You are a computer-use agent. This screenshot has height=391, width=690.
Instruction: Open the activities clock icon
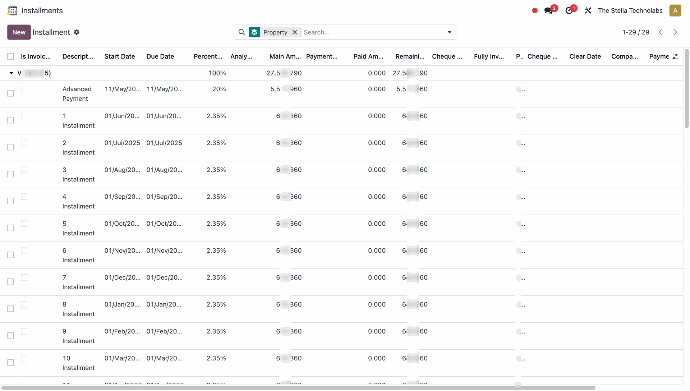[x=570, y=10]
